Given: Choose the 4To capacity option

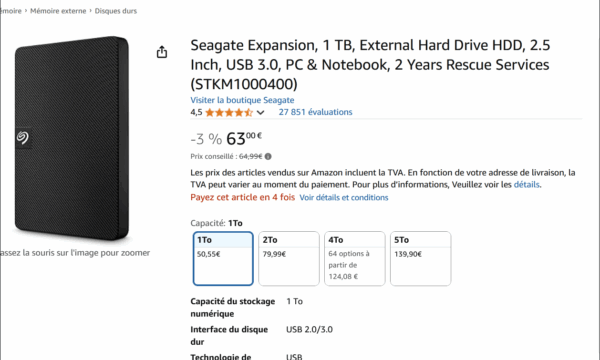Looking at the screenshot, I should [x=355, y=259].
